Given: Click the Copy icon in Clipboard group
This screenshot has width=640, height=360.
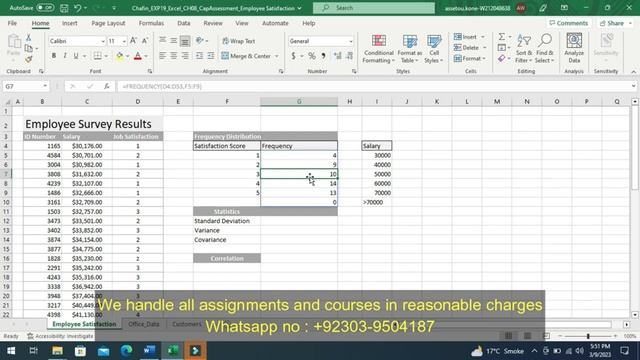Looking at the screenshot, I should pyautogui.click(x=29, y=48).
